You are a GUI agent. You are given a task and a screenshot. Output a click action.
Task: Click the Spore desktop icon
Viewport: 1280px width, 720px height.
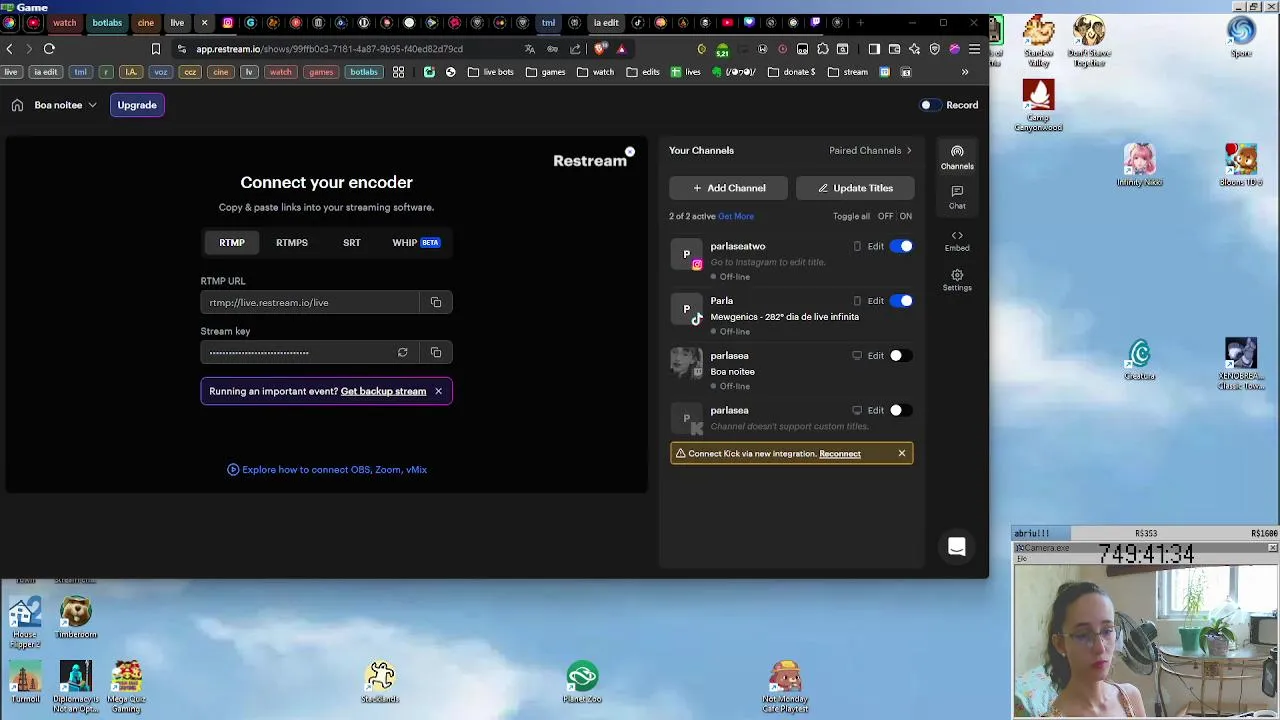(1241, 36)
